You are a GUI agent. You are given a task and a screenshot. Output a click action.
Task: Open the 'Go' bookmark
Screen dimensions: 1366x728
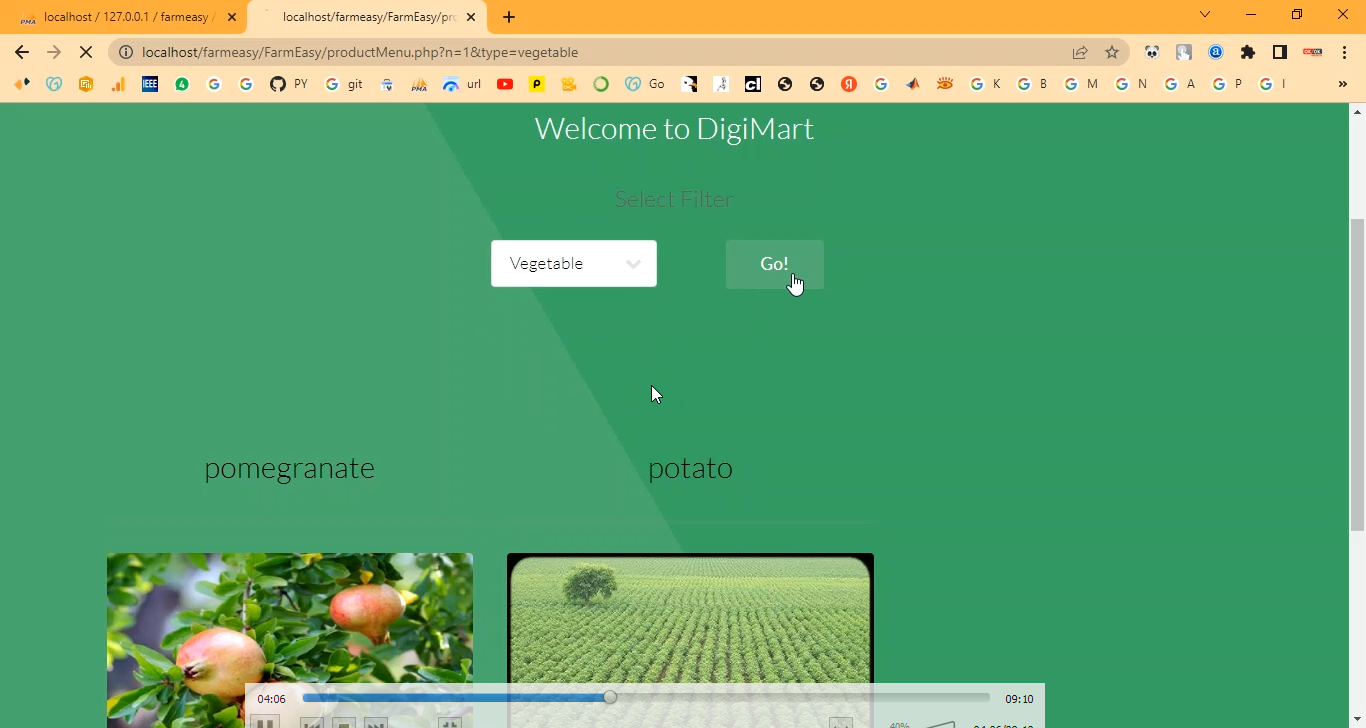(645, 84)
